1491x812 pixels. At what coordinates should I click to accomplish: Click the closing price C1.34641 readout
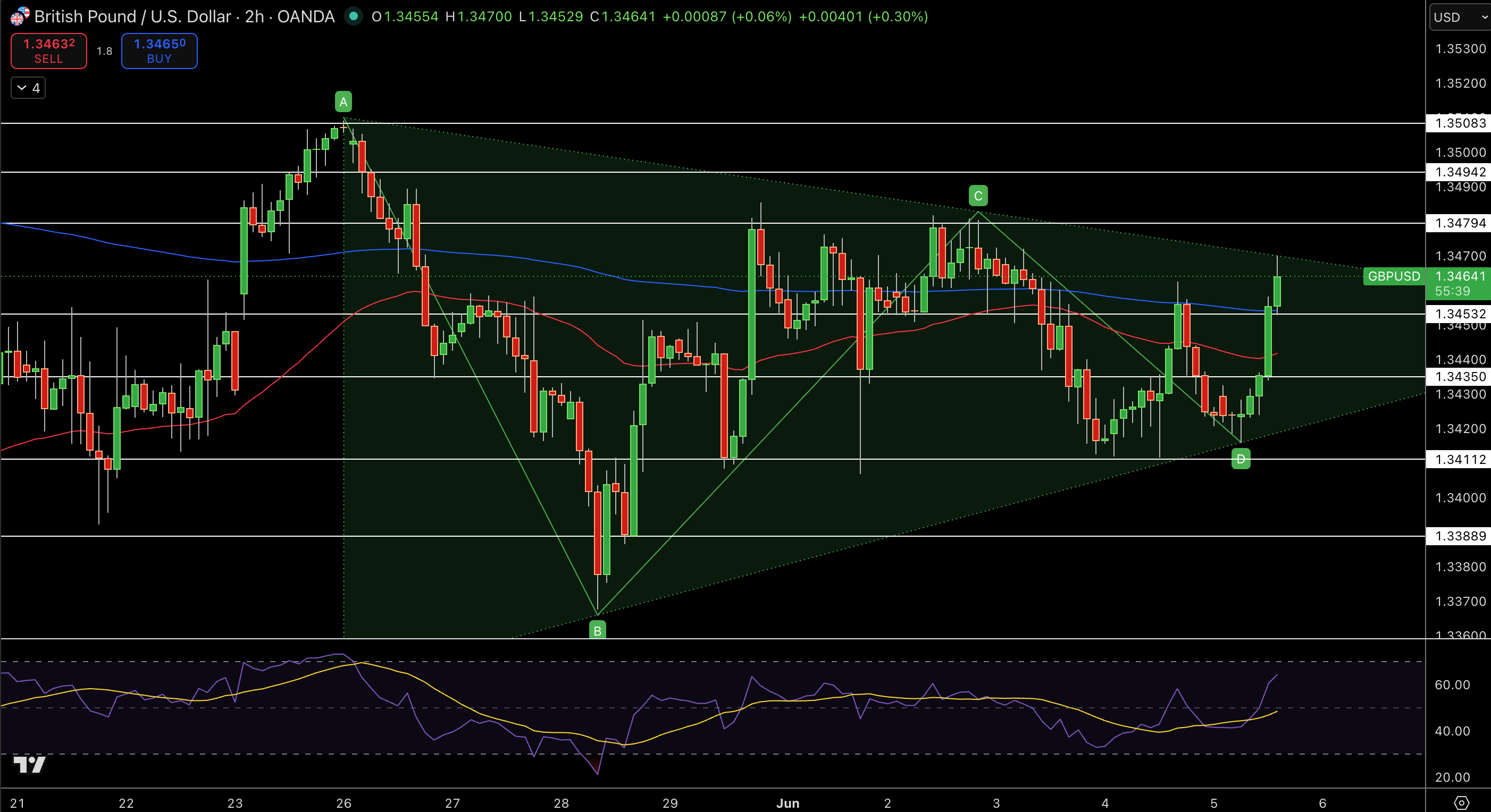tap(623, 16)
